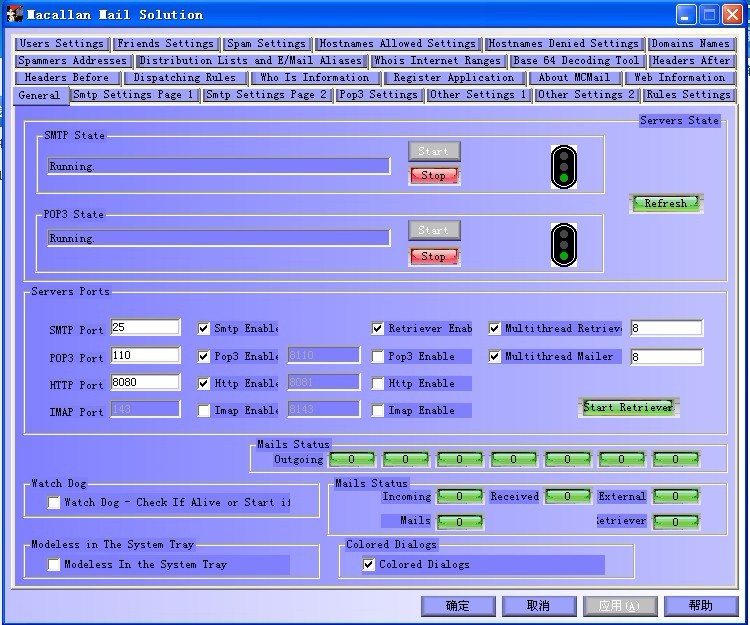Toggle the Multithread Retriever checkbox
Image resolution: width=750 pixels, height=625 pixels.
coord(494,329)
